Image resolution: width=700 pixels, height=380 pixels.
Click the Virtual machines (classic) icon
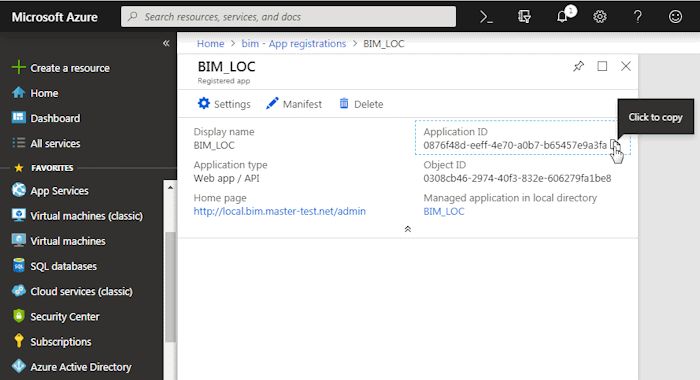point(19,215)
